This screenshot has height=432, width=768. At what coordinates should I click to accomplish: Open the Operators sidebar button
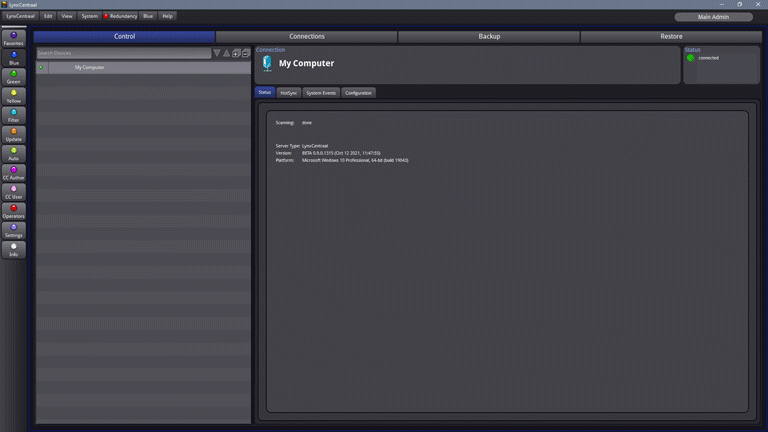pyautogui.click(x=14, y=212)
